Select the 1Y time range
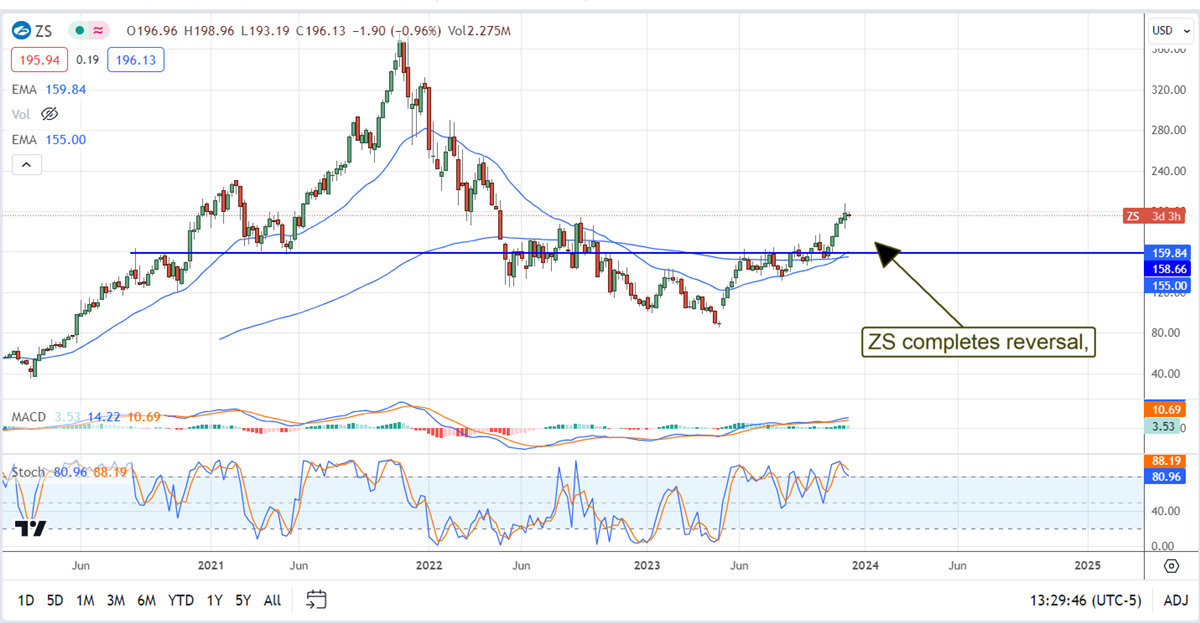Screen dimensions: 1200x623 click(214, 600)
